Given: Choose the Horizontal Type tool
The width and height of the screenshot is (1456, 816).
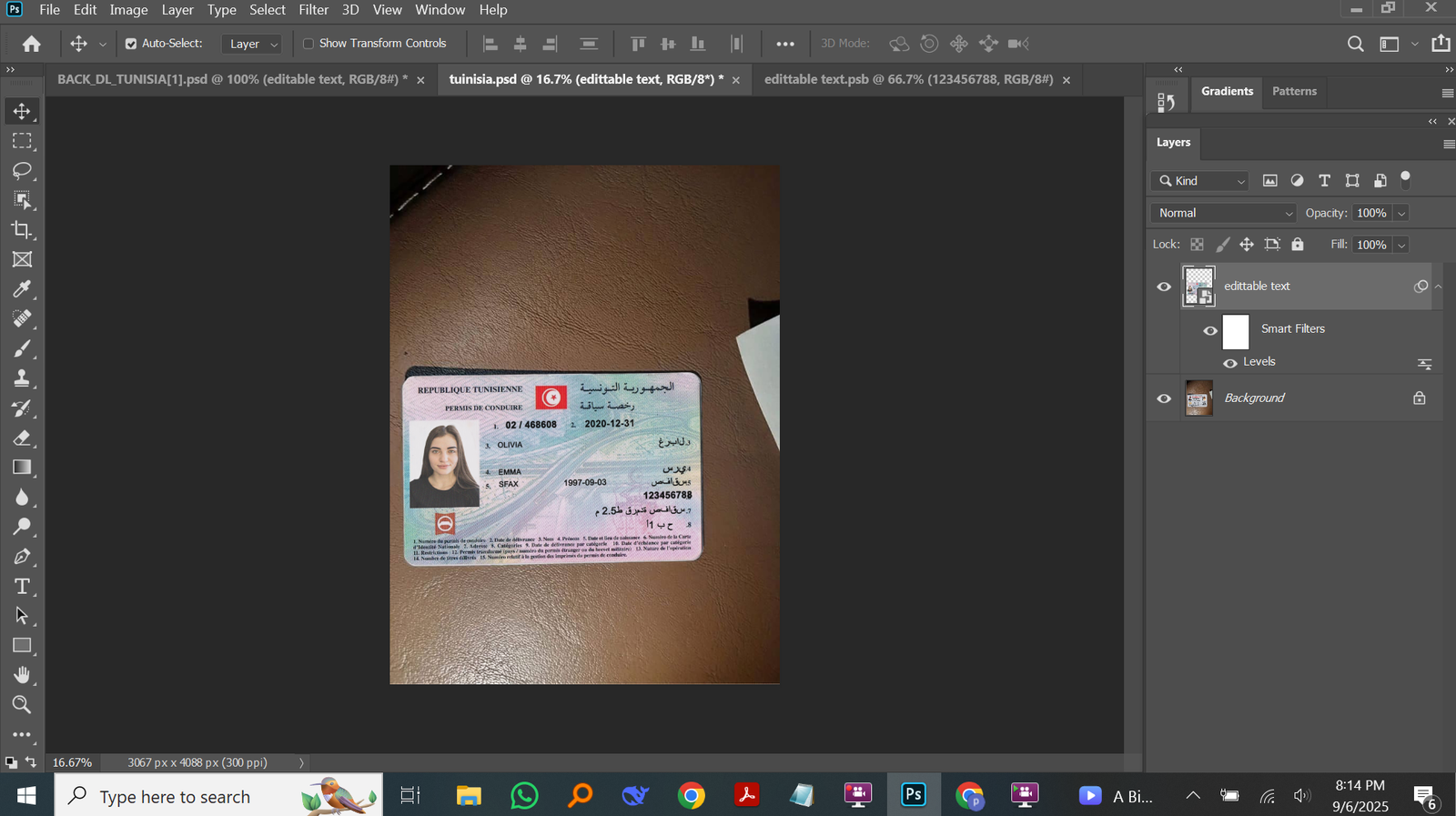Looking at the screenshot, I should point(22,586).
